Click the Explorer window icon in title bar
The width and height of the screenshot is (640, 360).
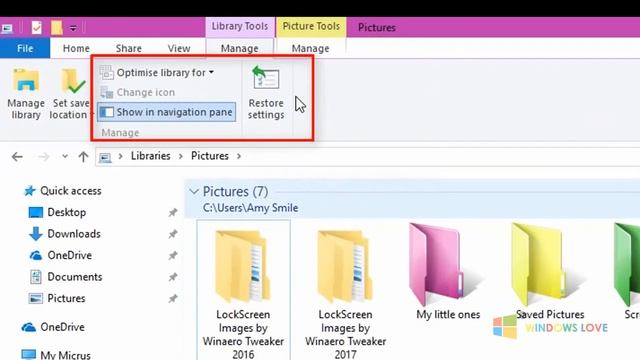tap(7, 28)
